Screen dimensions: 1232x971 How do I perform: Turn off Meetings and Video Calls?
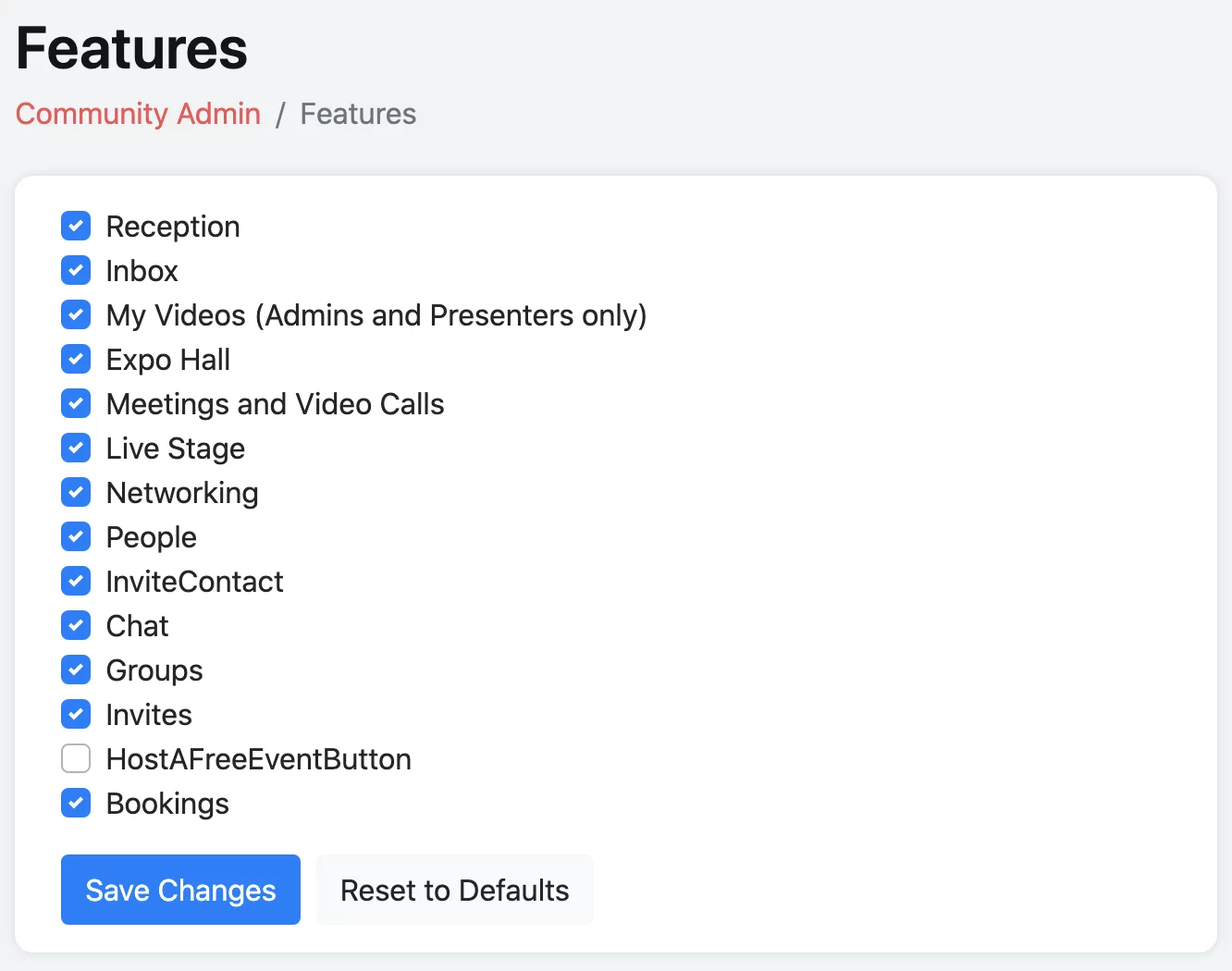coord(76,403)
